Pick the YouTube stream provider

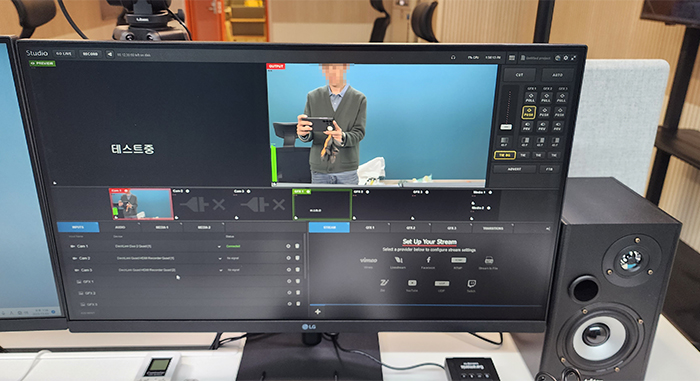(412, 283)
